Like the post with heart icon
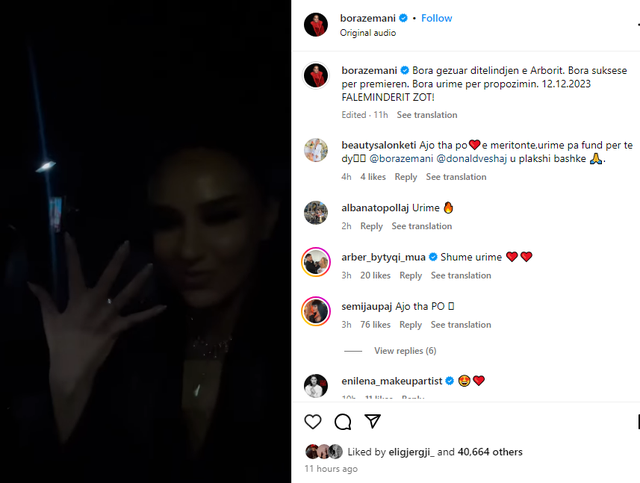 [x=313, y=422]
